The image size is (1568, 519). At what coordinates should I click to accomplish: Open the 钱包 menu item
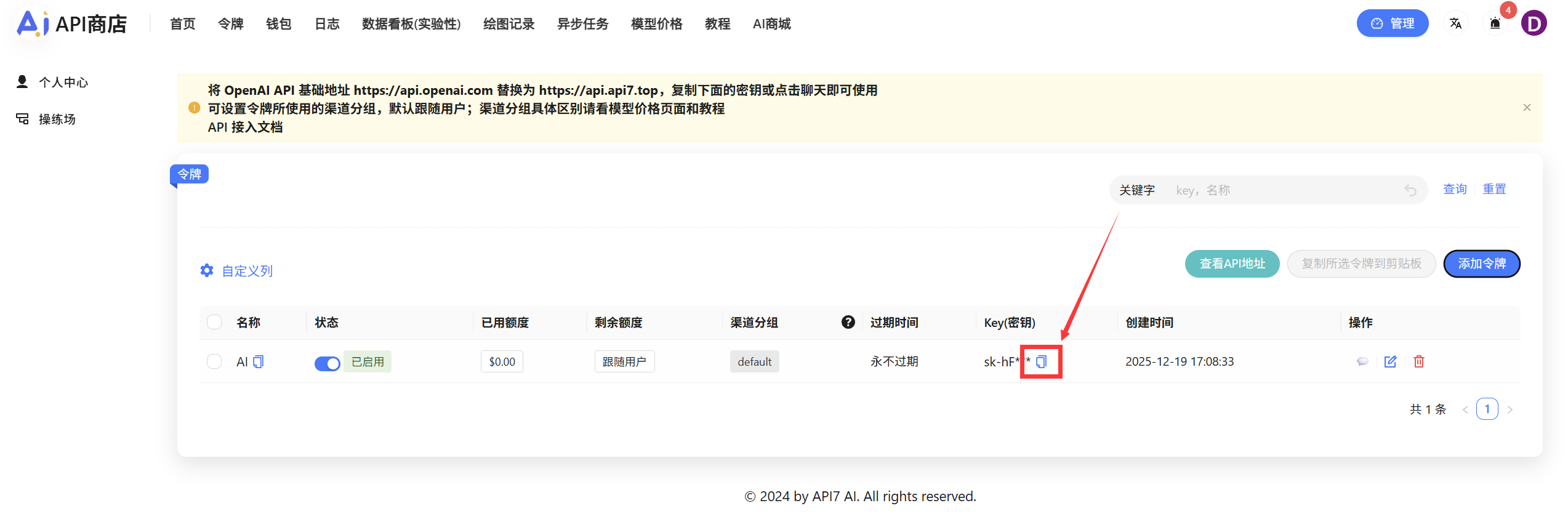point(278,24)
